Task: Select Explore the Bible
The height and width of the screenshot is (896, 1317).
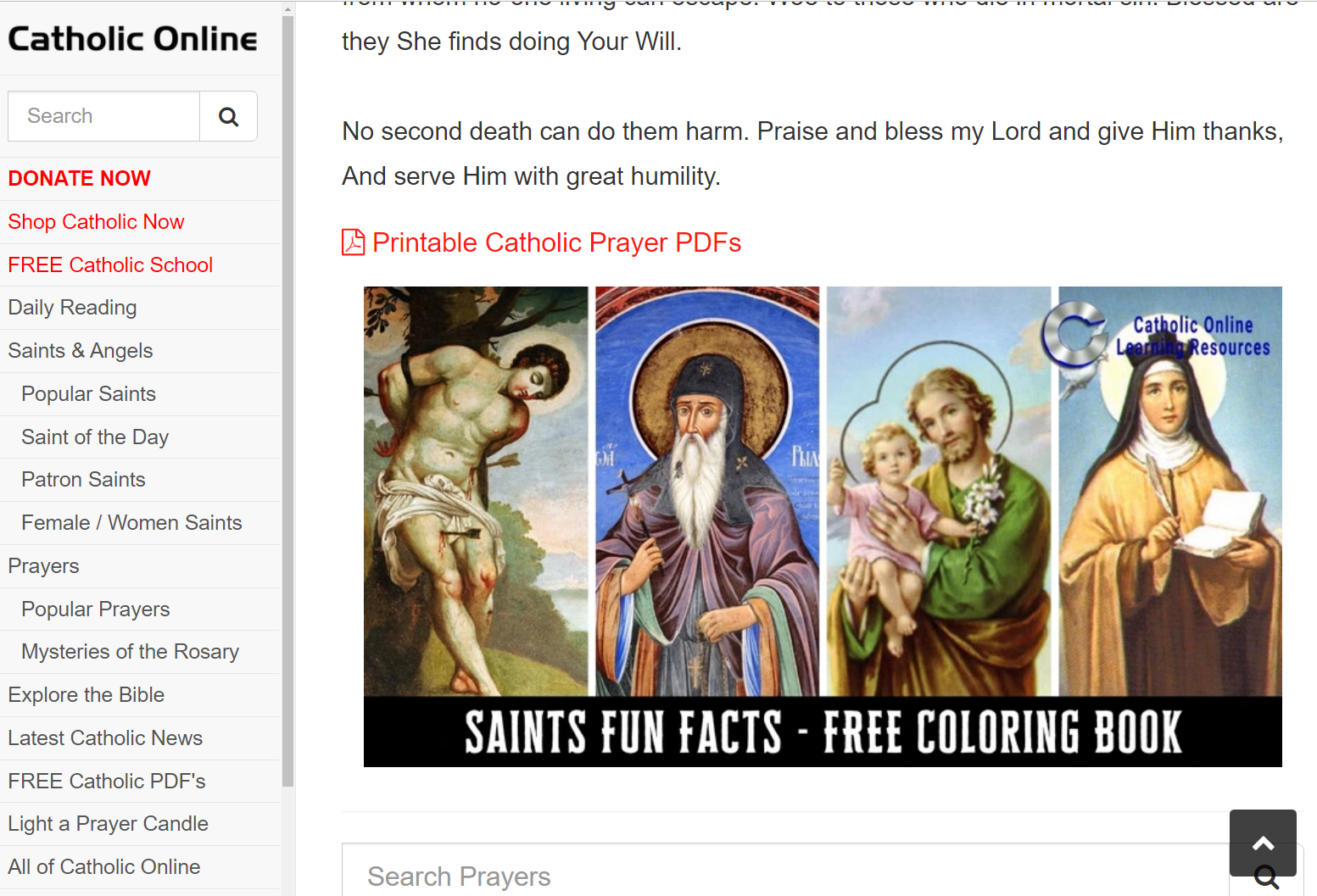Action: pos(86,695)
